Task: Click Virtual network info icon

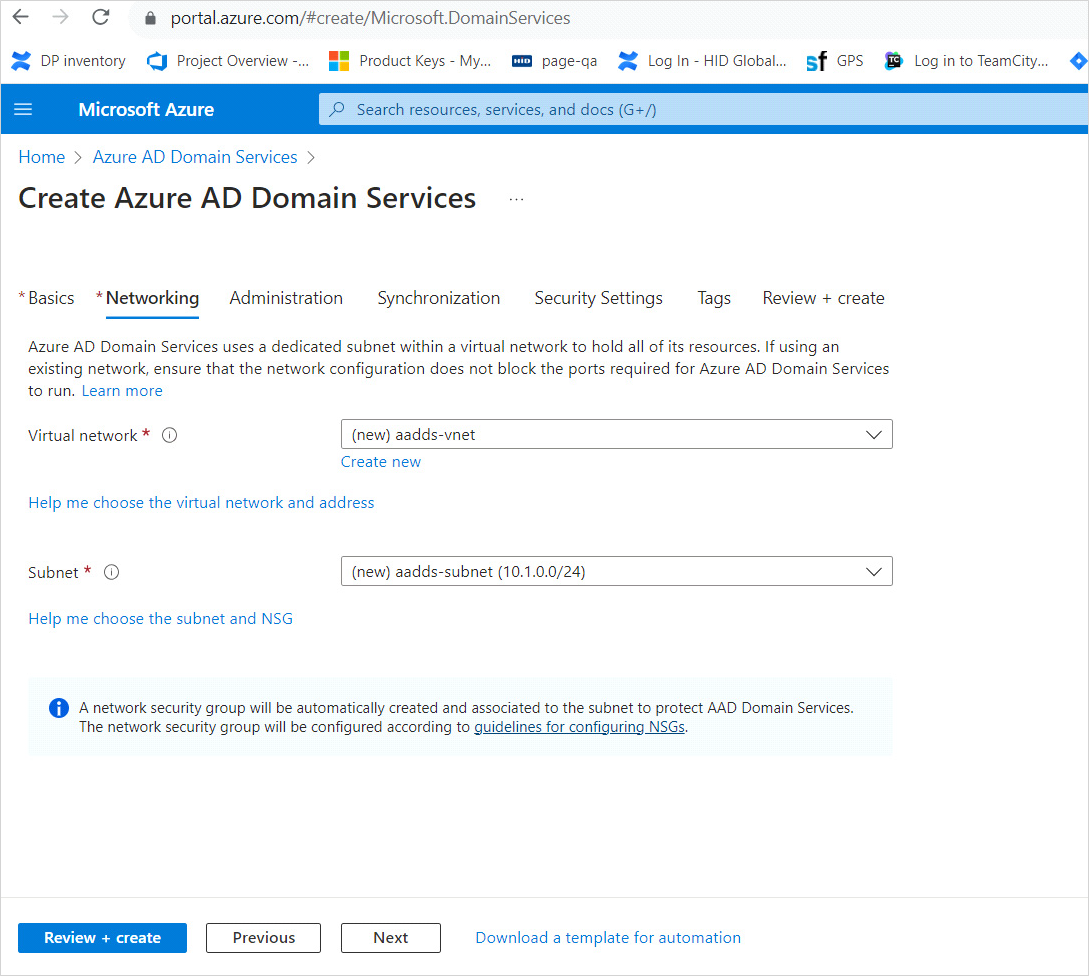Action: pyautogui.click(x=169, y=435)
